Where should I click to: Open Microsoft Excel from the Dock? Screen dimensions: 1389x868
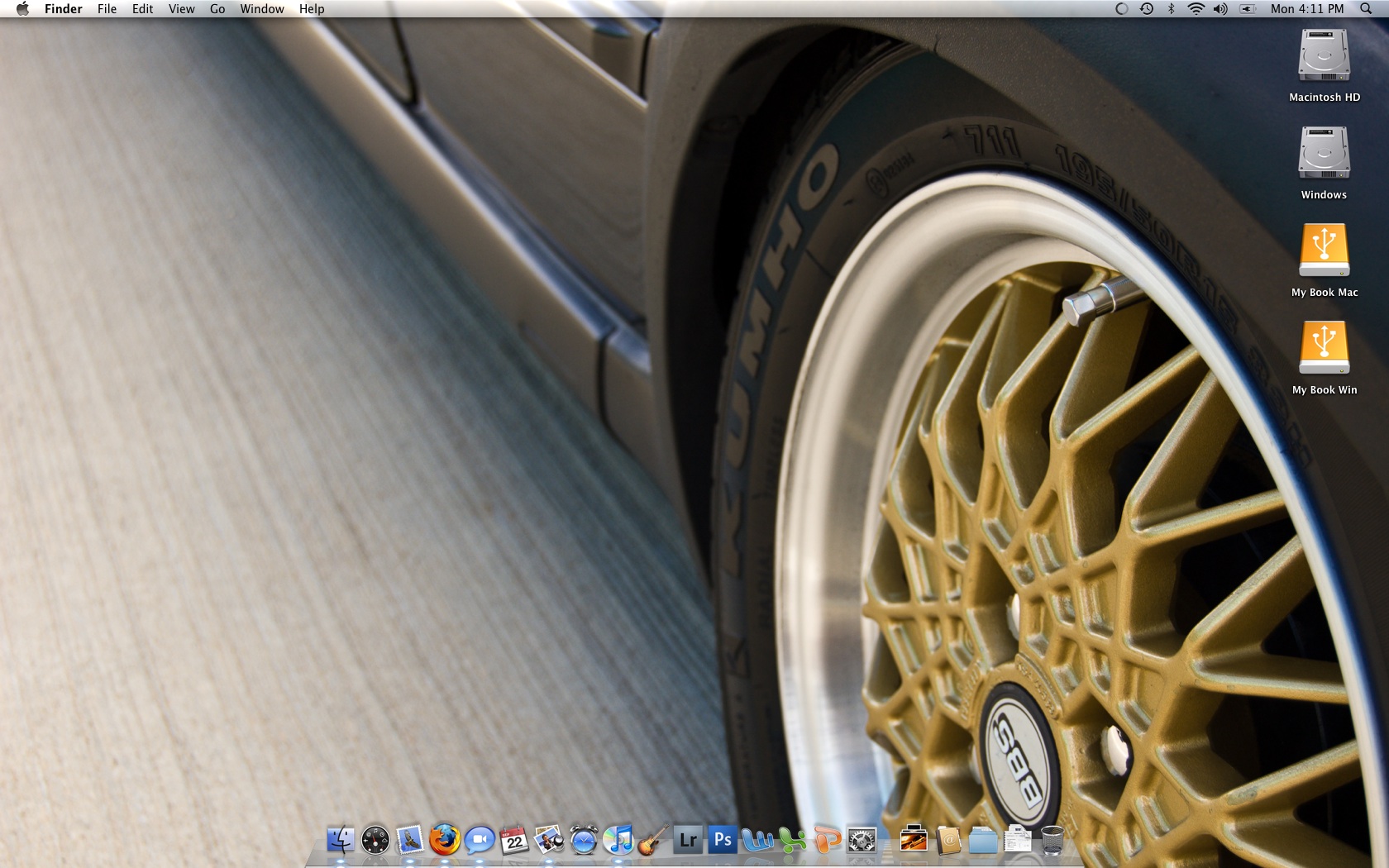(792, 840)
